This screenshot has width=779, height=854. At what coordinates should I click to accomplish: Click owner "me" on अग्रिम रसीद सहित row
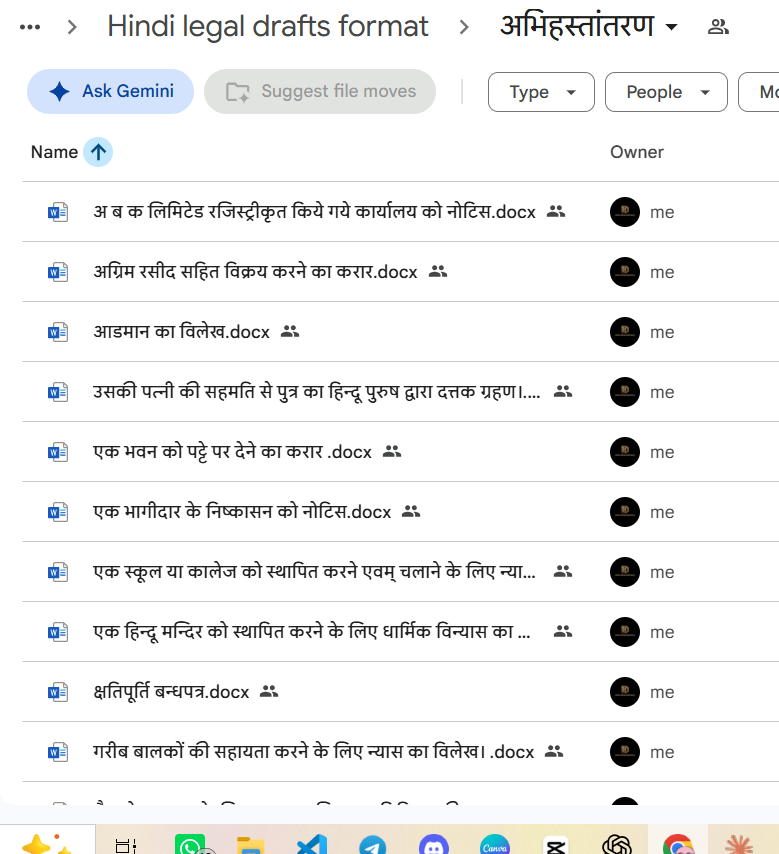(662, 272)
